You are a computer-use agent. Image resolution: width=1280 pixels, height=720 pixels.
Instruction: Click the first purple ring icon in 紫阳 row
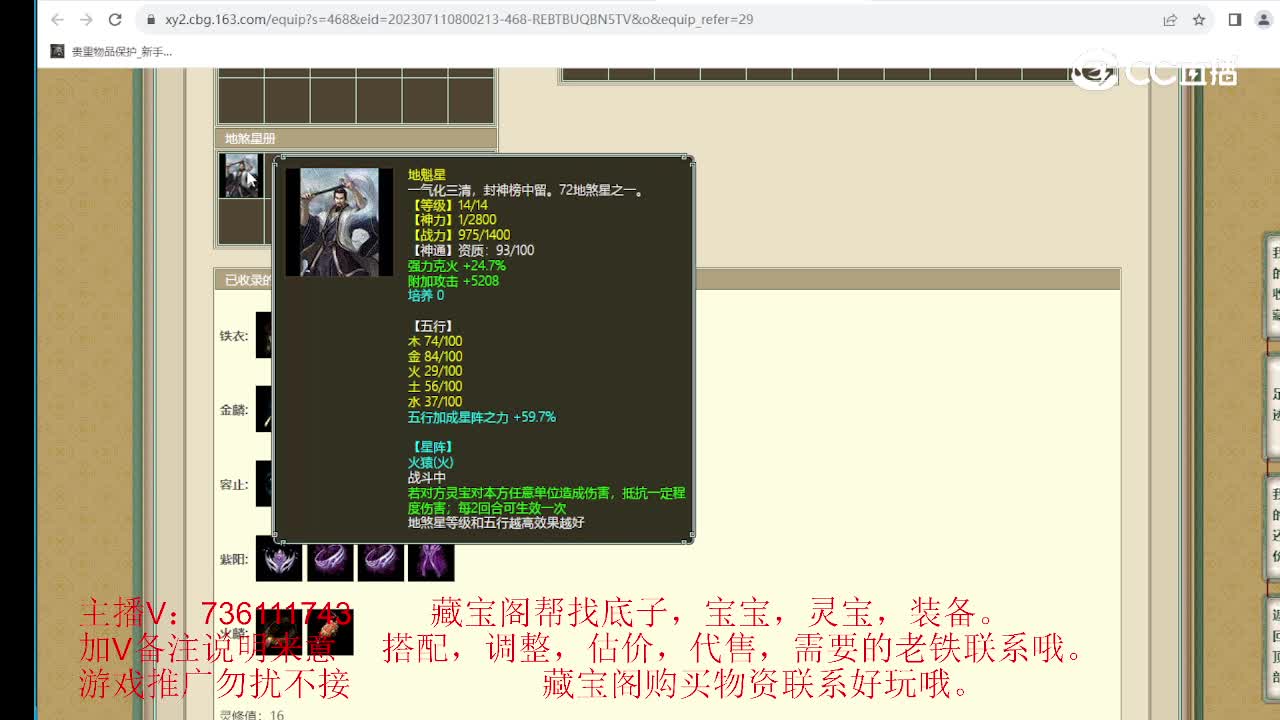point(330,561)
